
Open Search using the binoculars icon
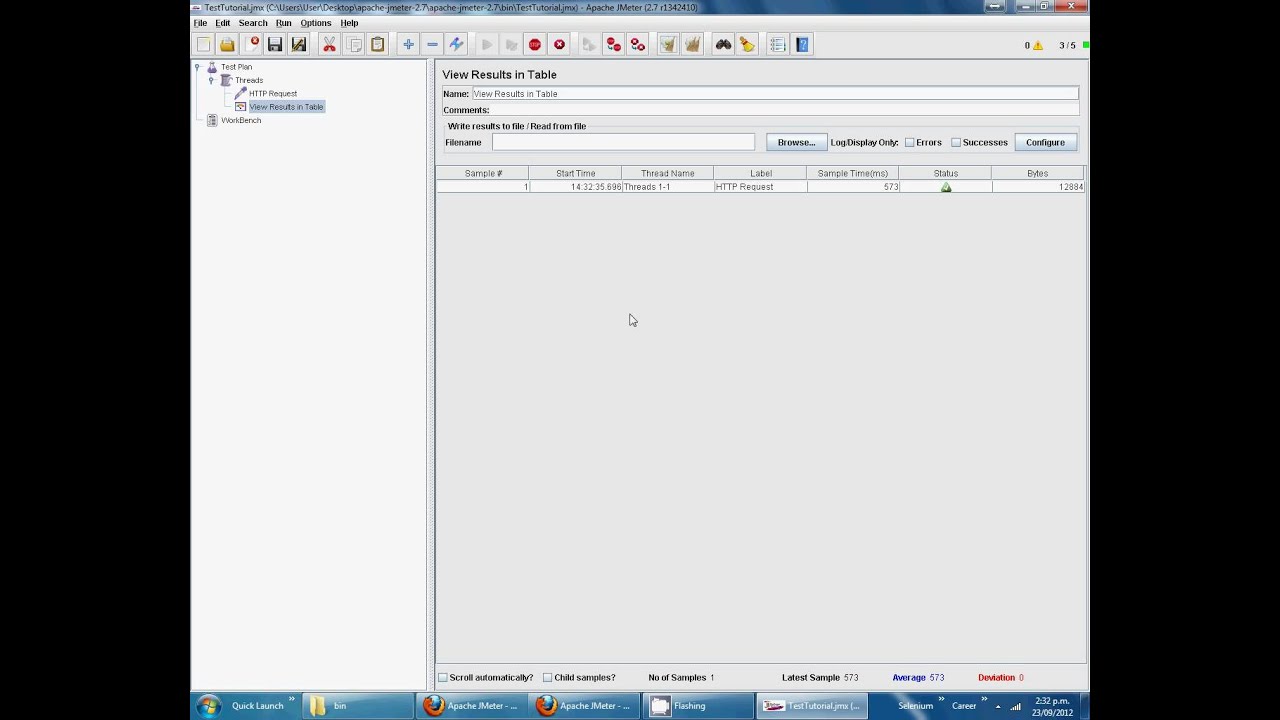click(x=723, y=45)
